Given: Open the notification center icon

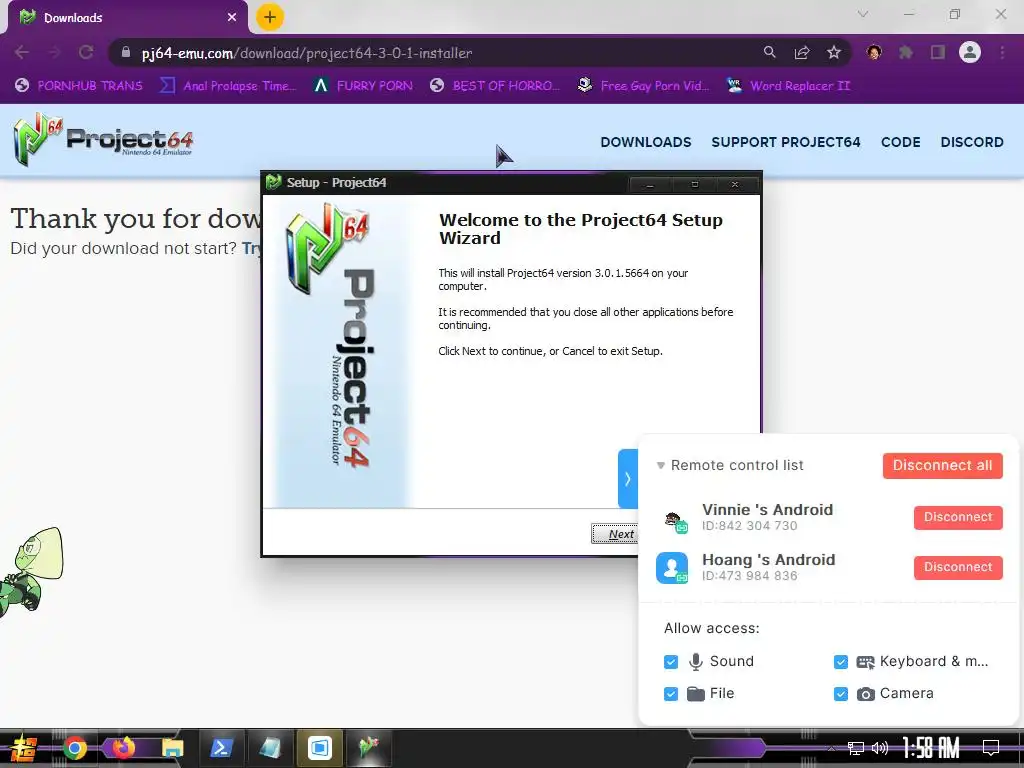Looking at the screenshot, I should point(991,748).
